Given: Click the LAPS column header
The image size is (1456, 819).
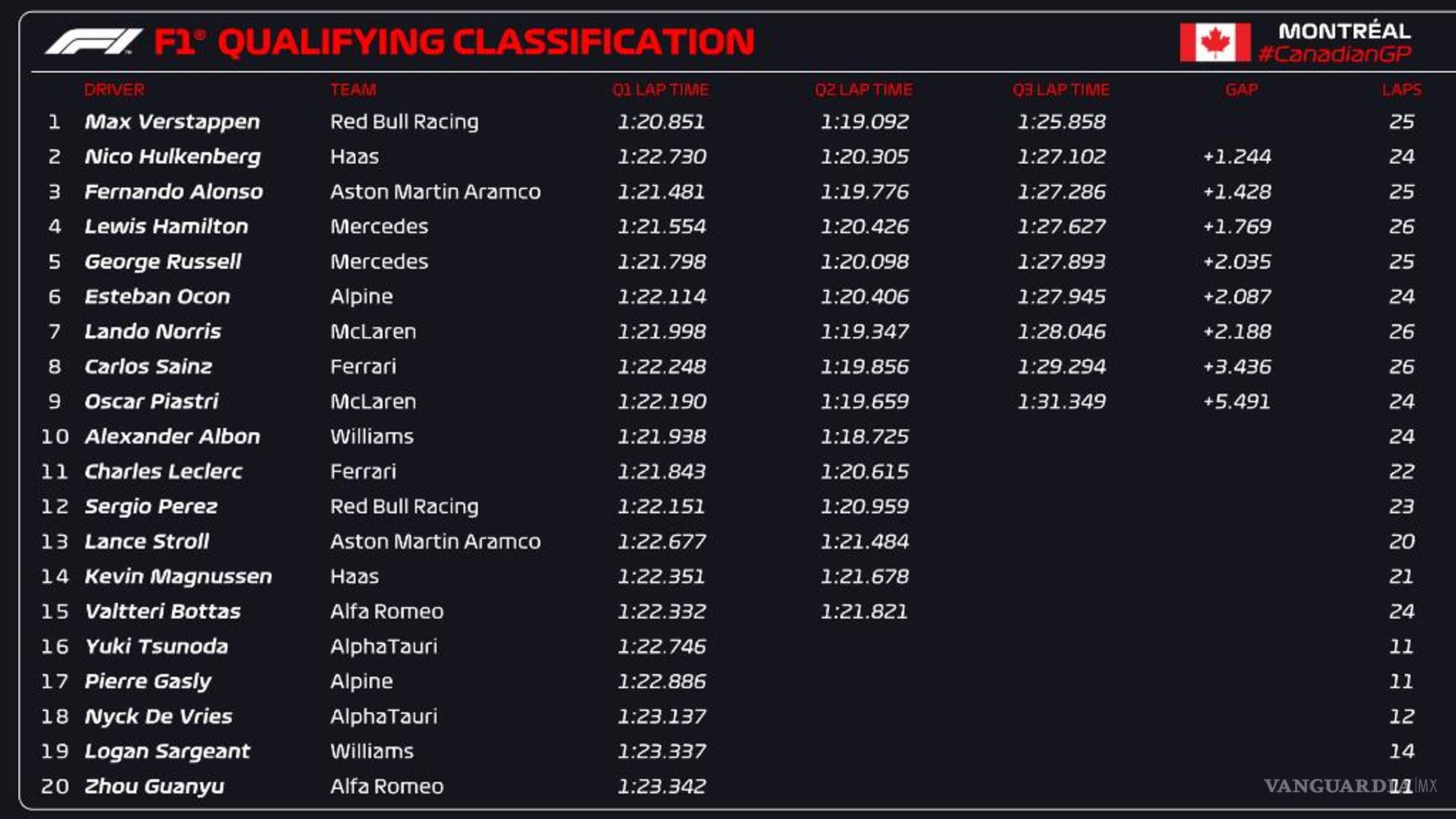Looking at the screenshot, I should pos(1401,90).
